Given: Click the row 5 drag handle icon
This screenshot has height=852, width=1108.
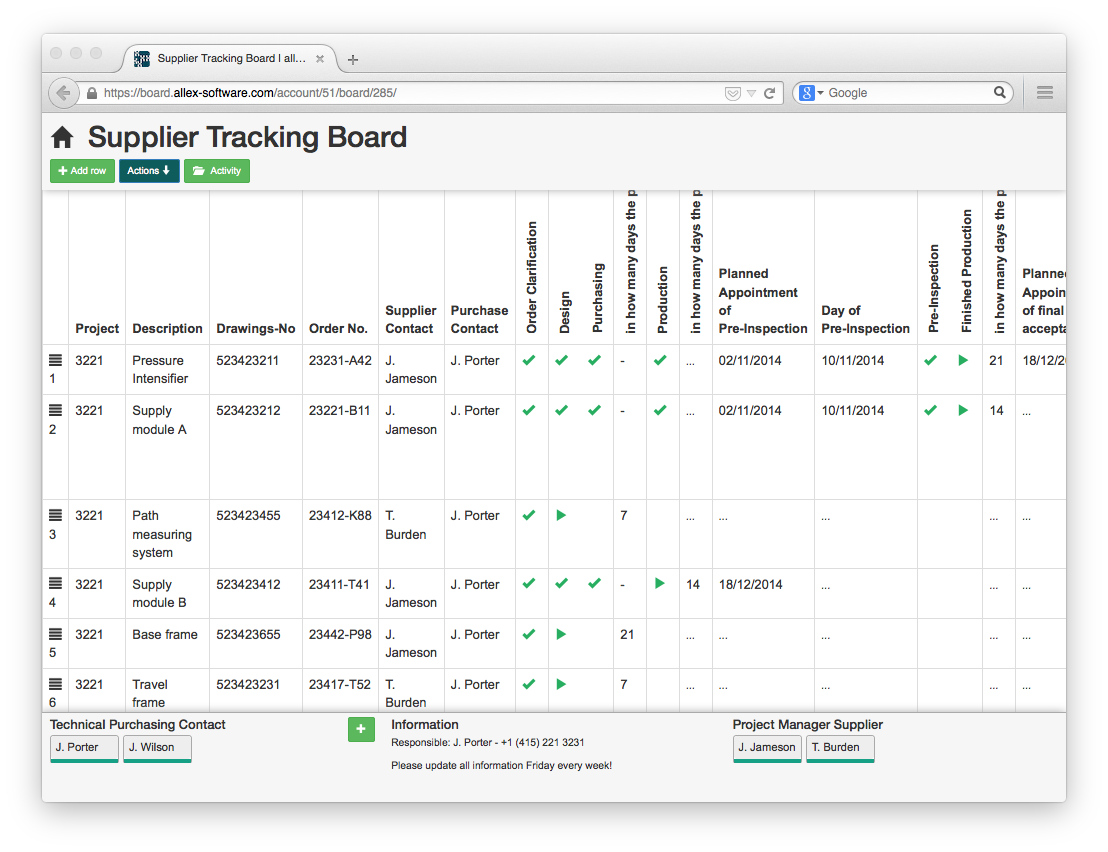Looking at the screenshot, I should click(x=55, y=634).
